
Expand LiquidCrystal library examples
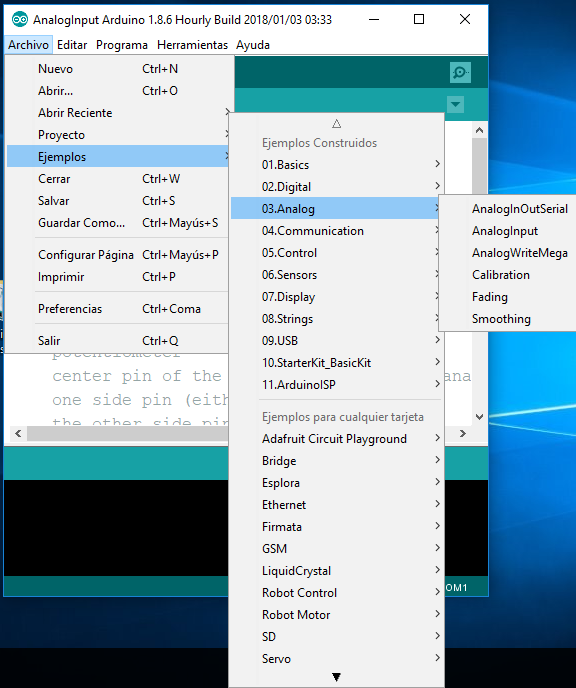click(x=336, y=570)
